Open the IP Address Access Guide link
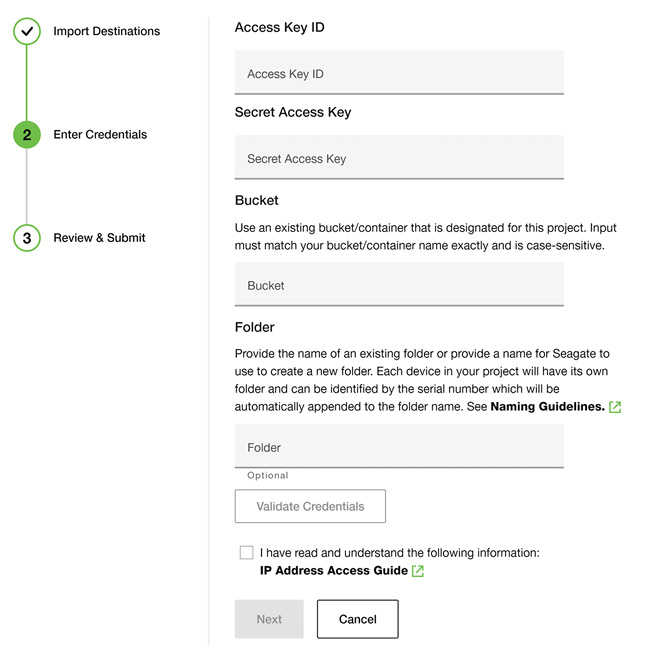 (x=333, y=571)
